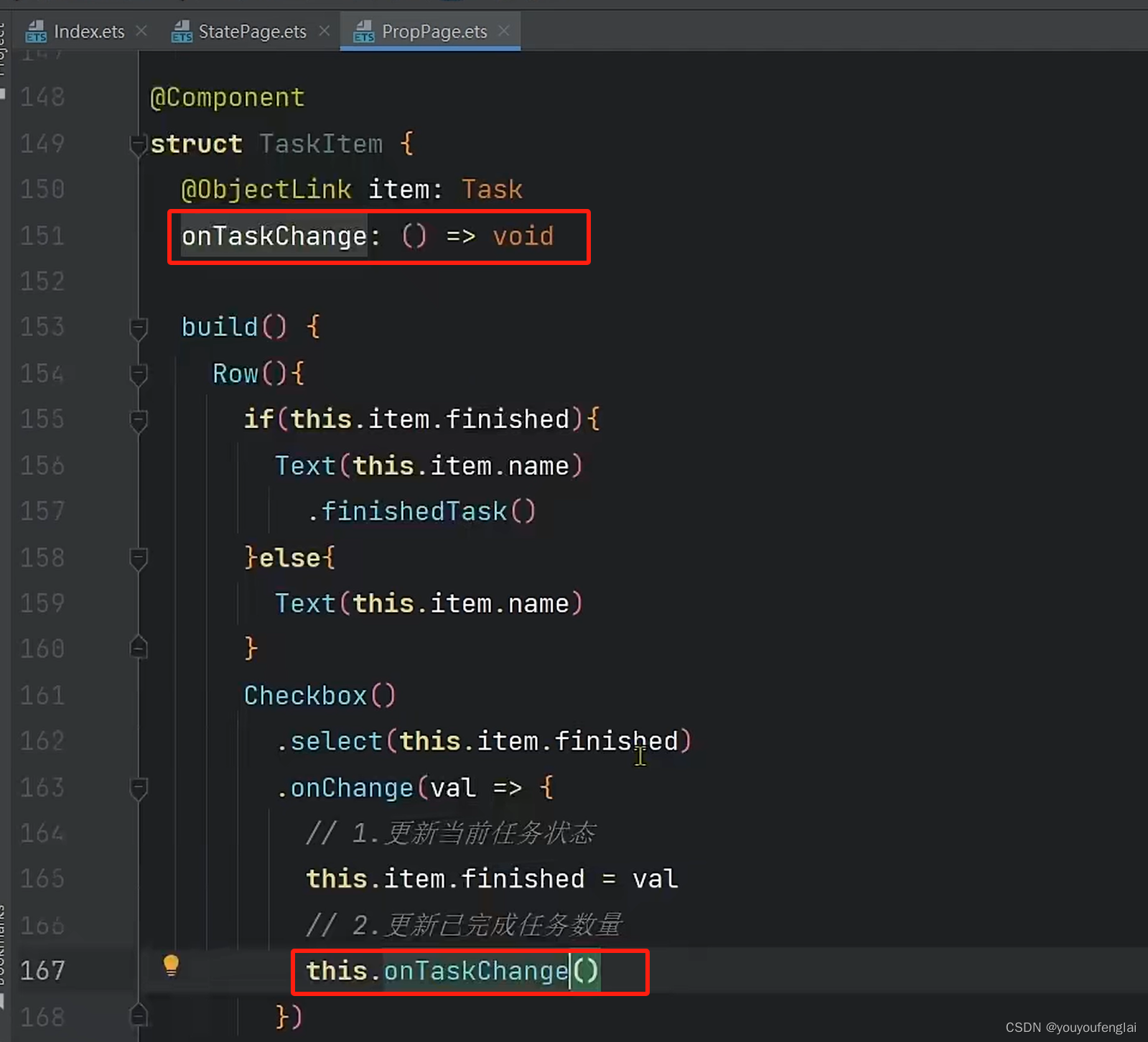The width and height of the screenshot is (1148, 1042).
Task: Switch to the Index.ets tab
Action: pyautogui.click(x=89, y=32)
